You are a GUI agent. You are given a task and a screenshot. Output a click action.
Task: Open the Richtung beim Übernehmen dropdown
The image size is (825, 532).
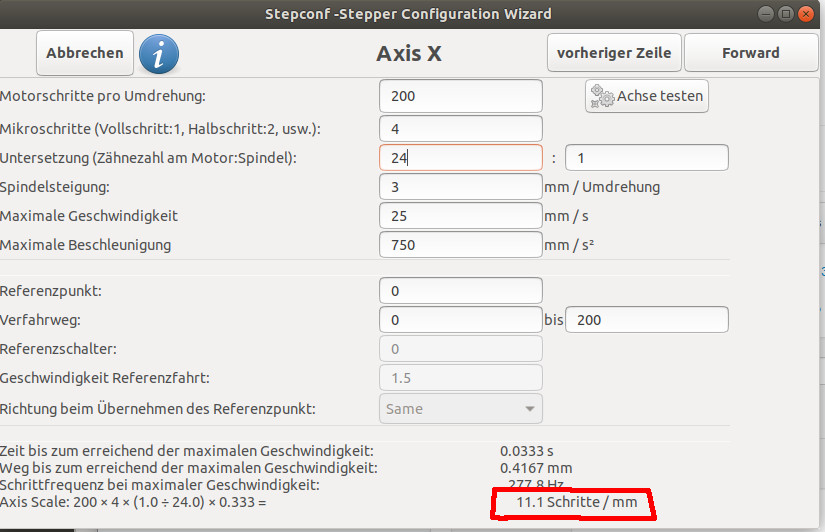click(x=460, y=409)
